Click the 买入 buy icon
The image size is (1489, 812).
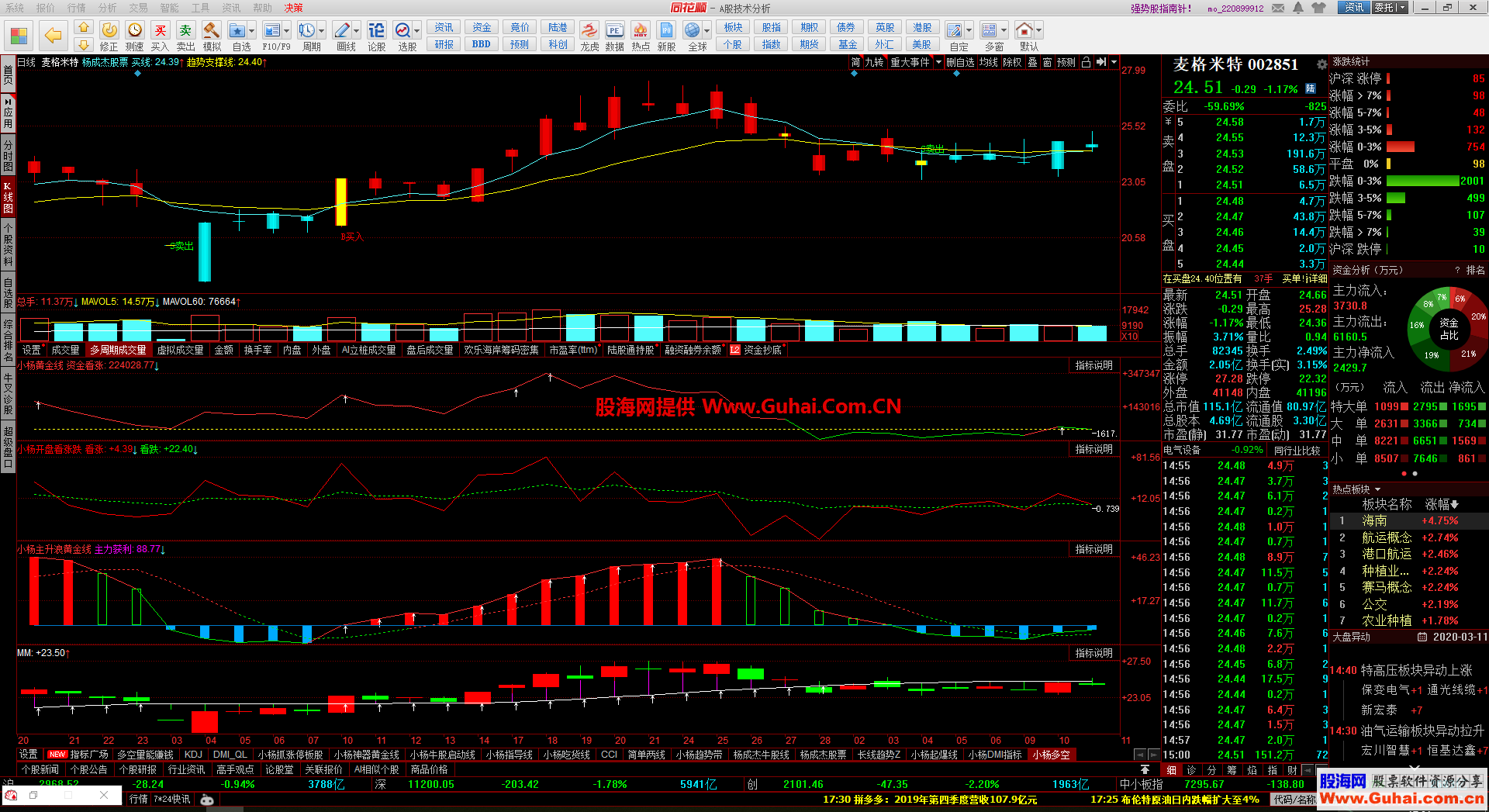(x=161, y=30)
